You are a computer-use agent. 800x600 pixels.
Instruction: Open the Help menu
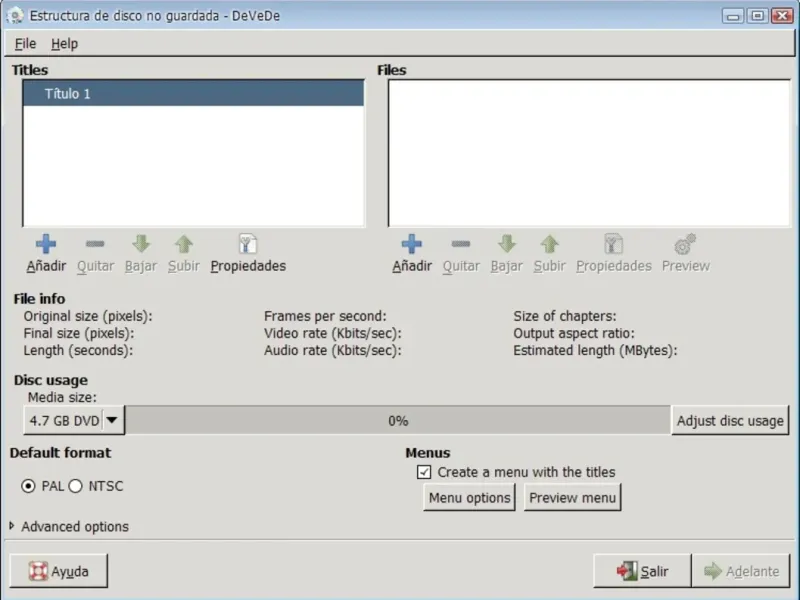(64, 44)
